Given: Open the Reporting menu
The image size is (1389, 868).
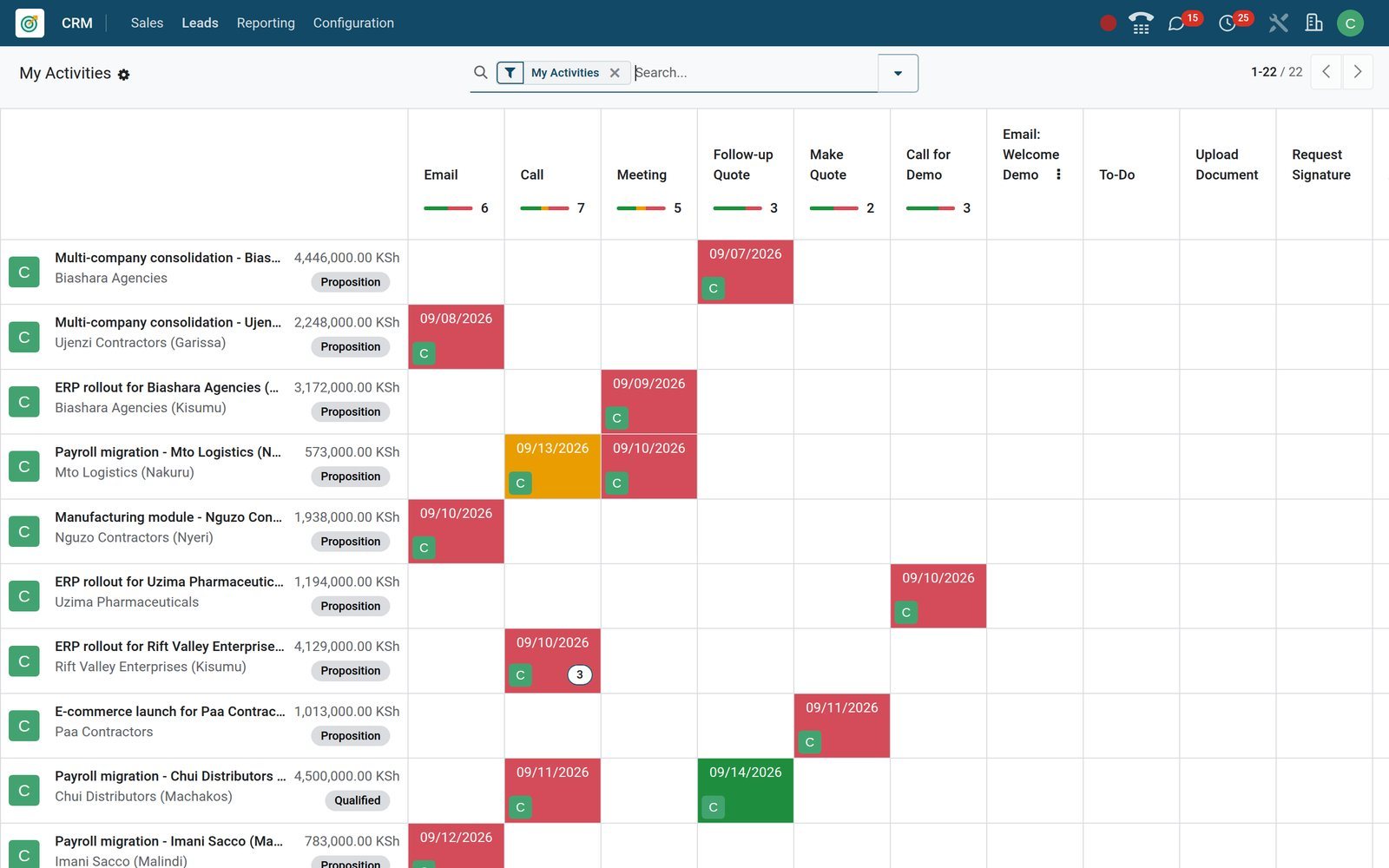Looking at the screenshot, I should click(x=266, y=23).
